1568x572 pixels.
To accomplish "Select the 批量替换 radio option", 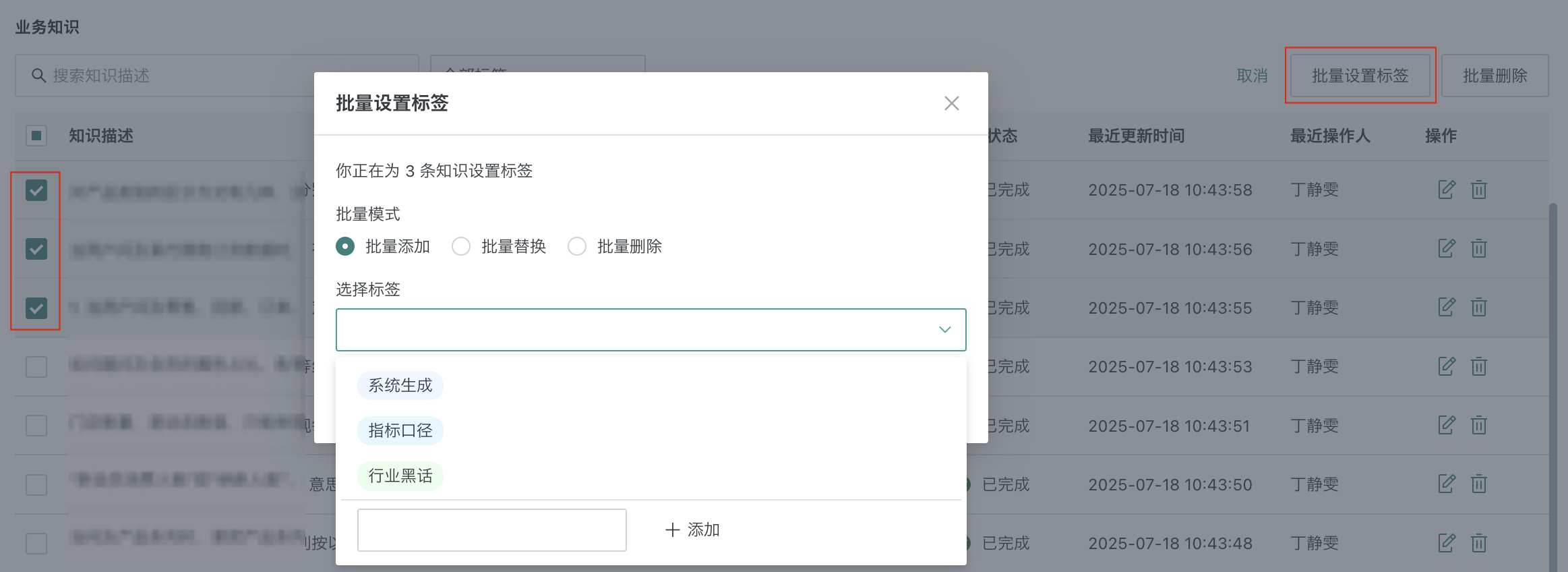I will (x=461, y=246).
